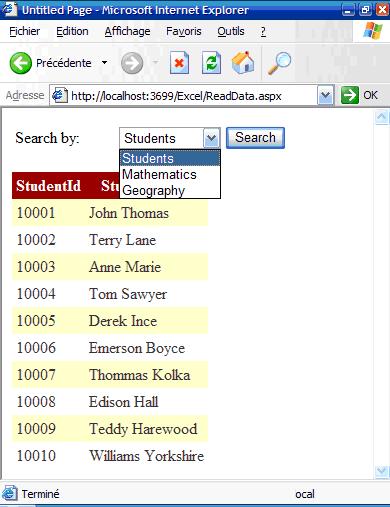The width and height of the screenshot is (390, 507).
Task: Open the ? help menu
Action: point(263,31)
